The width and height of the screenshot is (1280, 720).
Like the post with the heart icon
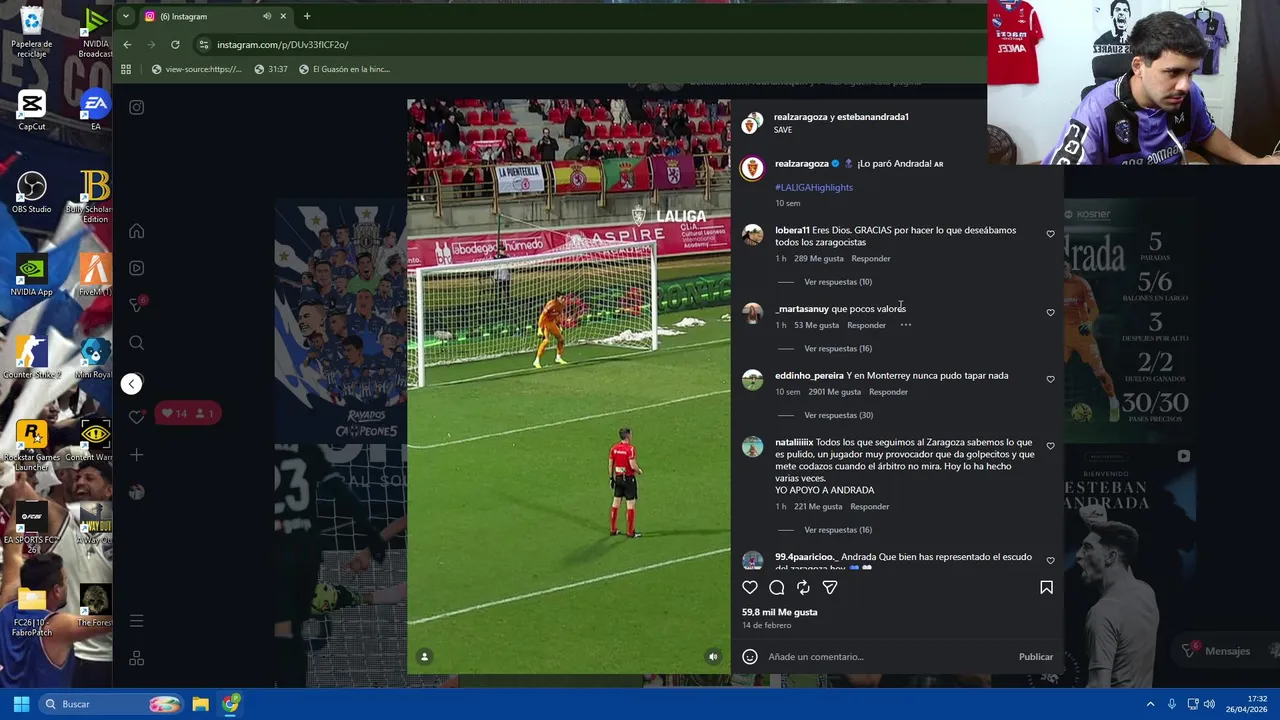point(750,587)
